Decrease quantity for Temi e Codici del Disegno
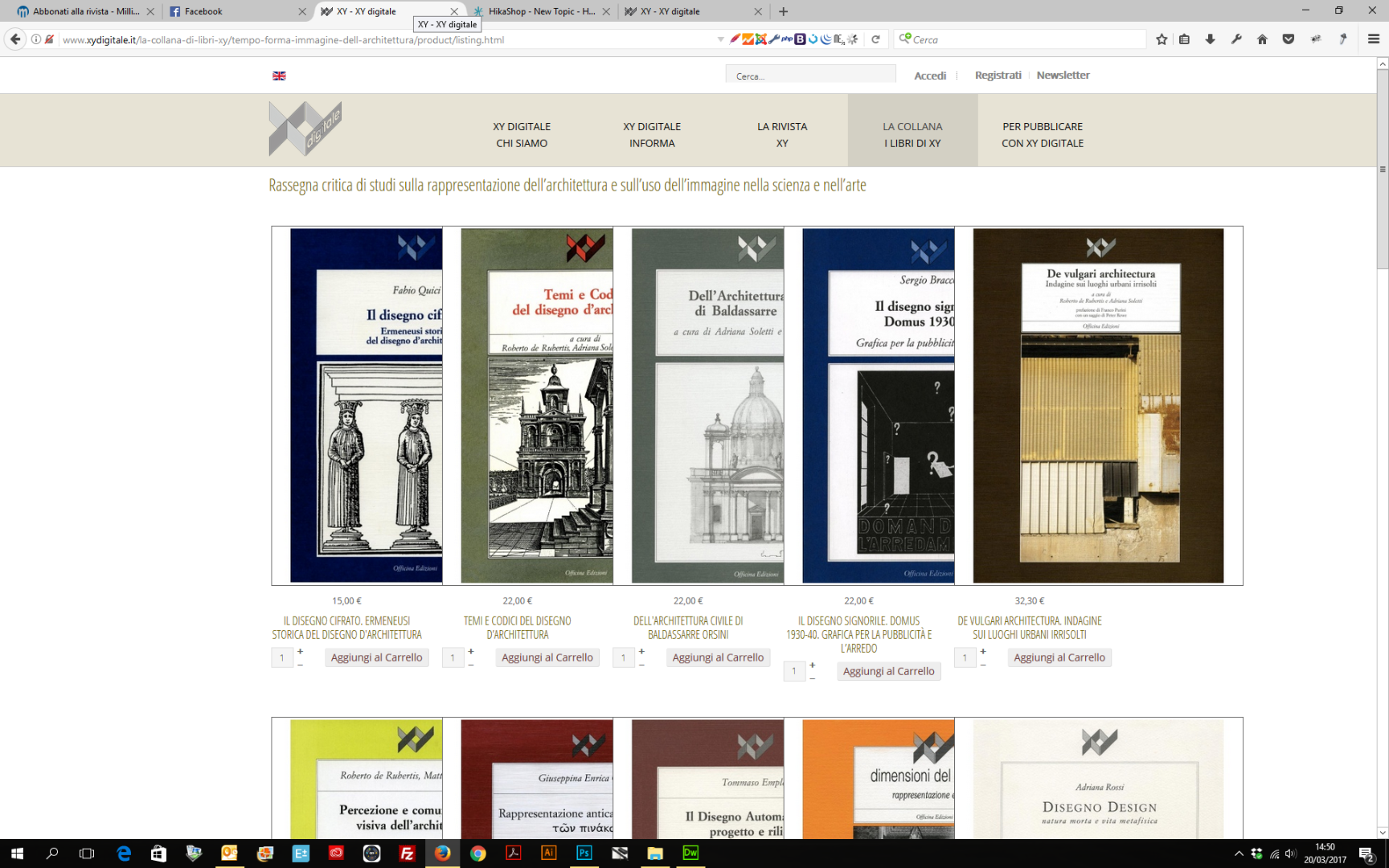 (471, 665)
